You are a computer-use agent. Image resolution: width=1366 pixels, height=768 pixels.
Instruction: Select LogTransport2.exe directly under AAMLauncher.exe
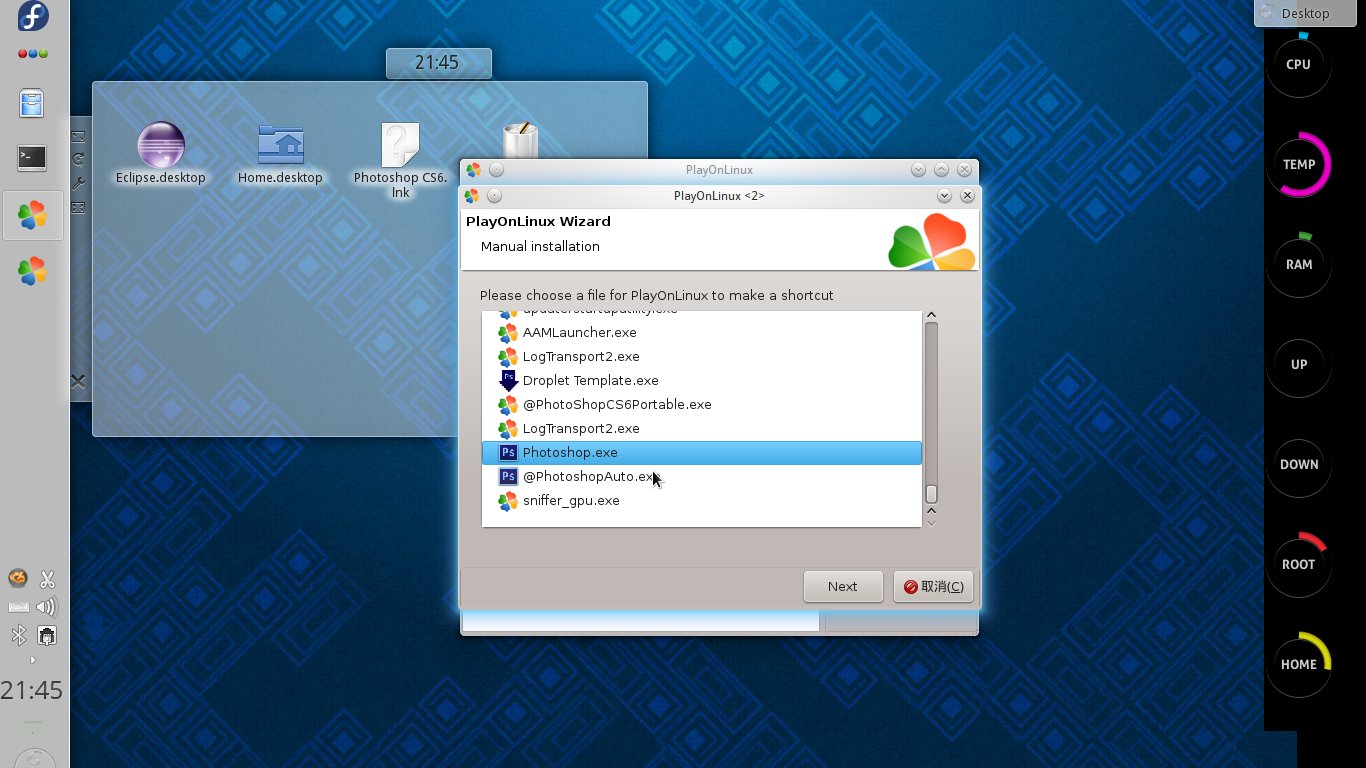click(x=701, y=356)
